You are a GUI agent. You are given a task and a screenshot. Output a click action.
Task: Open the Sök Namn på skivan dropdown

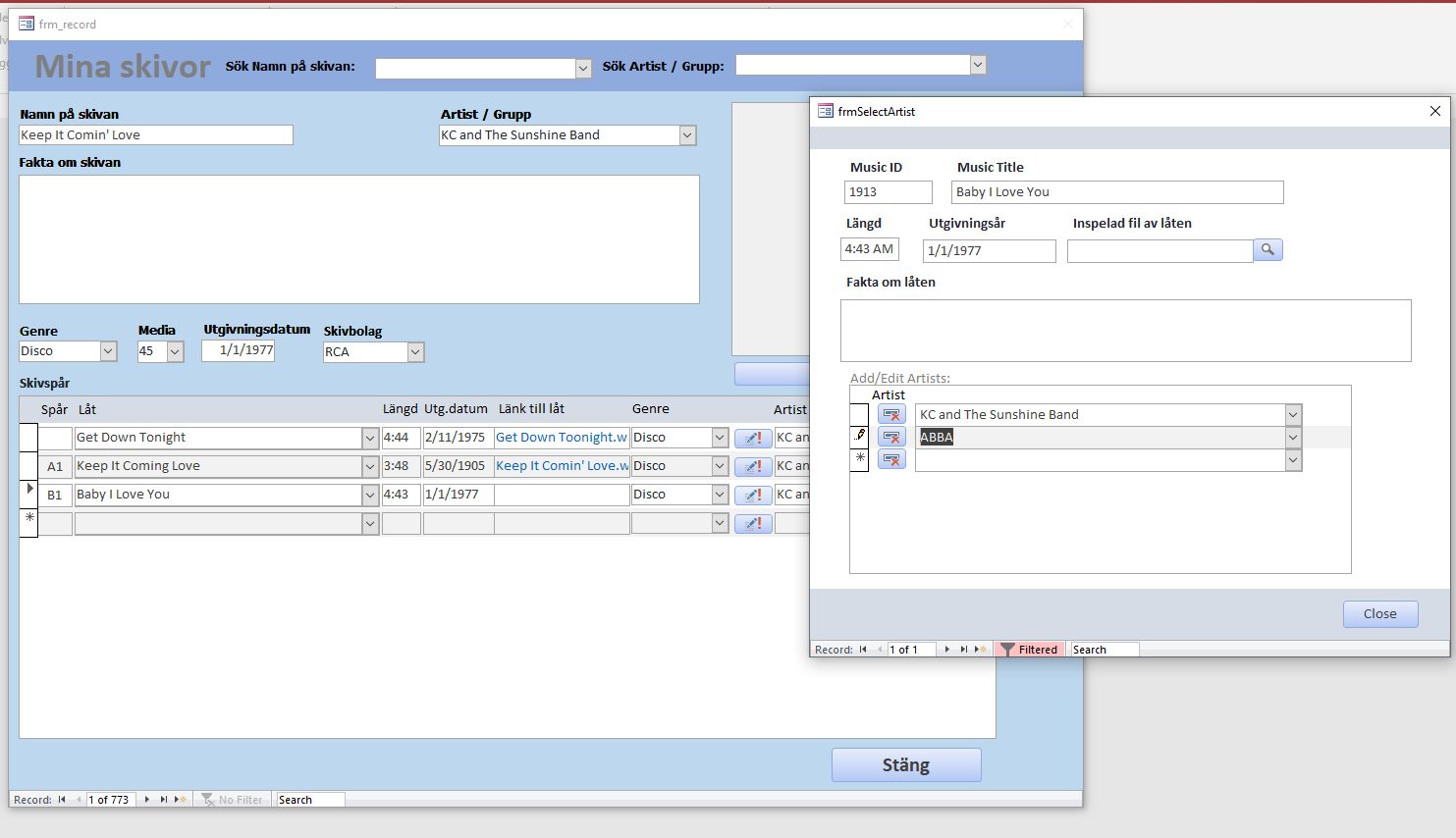pos(583,69)
